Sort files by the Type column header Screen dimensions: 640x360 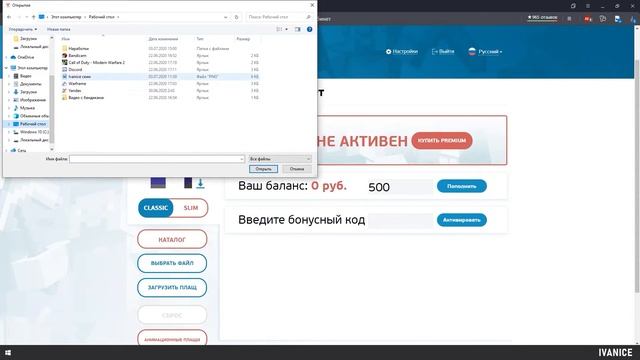(x=200, y=39)
